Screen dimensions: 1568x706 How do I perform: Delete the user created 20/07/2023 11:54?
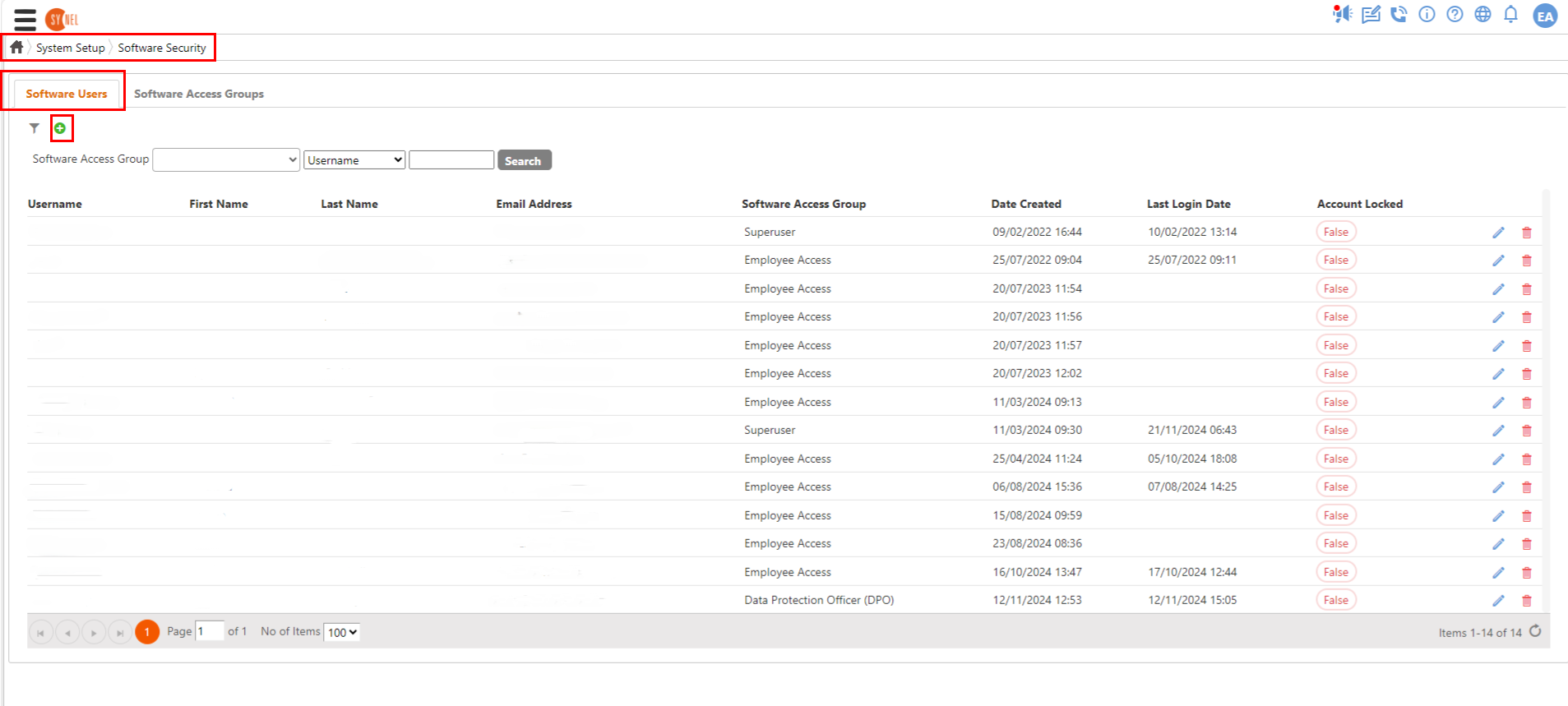(1527, 289)
